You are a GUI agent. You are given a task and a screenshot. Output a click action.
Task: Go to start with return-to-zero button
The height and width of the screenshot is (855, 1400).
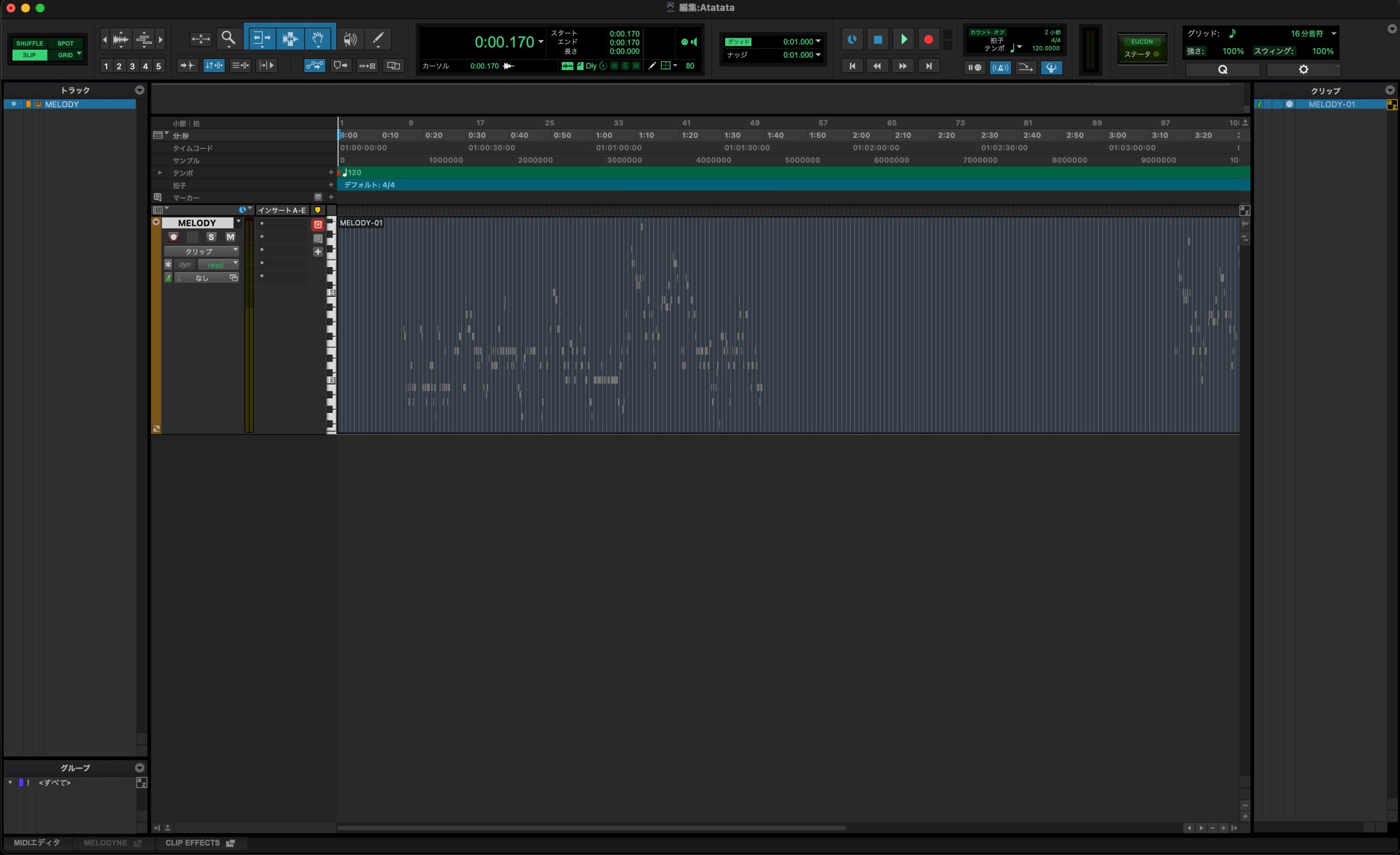tap(851, 66)
